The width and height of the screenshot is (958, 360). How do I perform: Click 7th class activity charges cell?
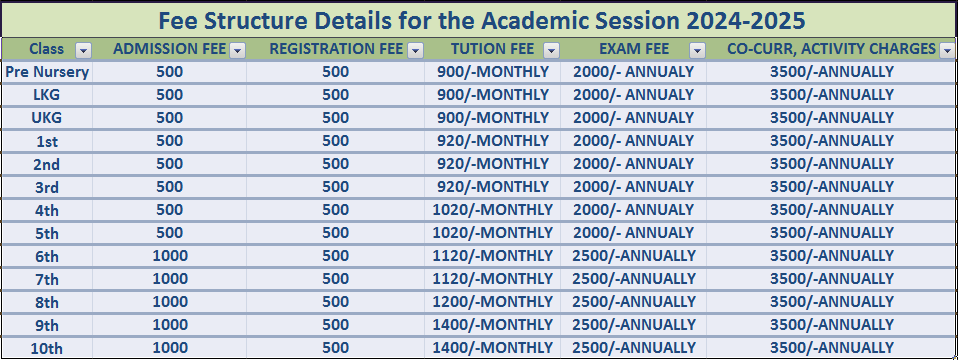[x=832, y=279]
